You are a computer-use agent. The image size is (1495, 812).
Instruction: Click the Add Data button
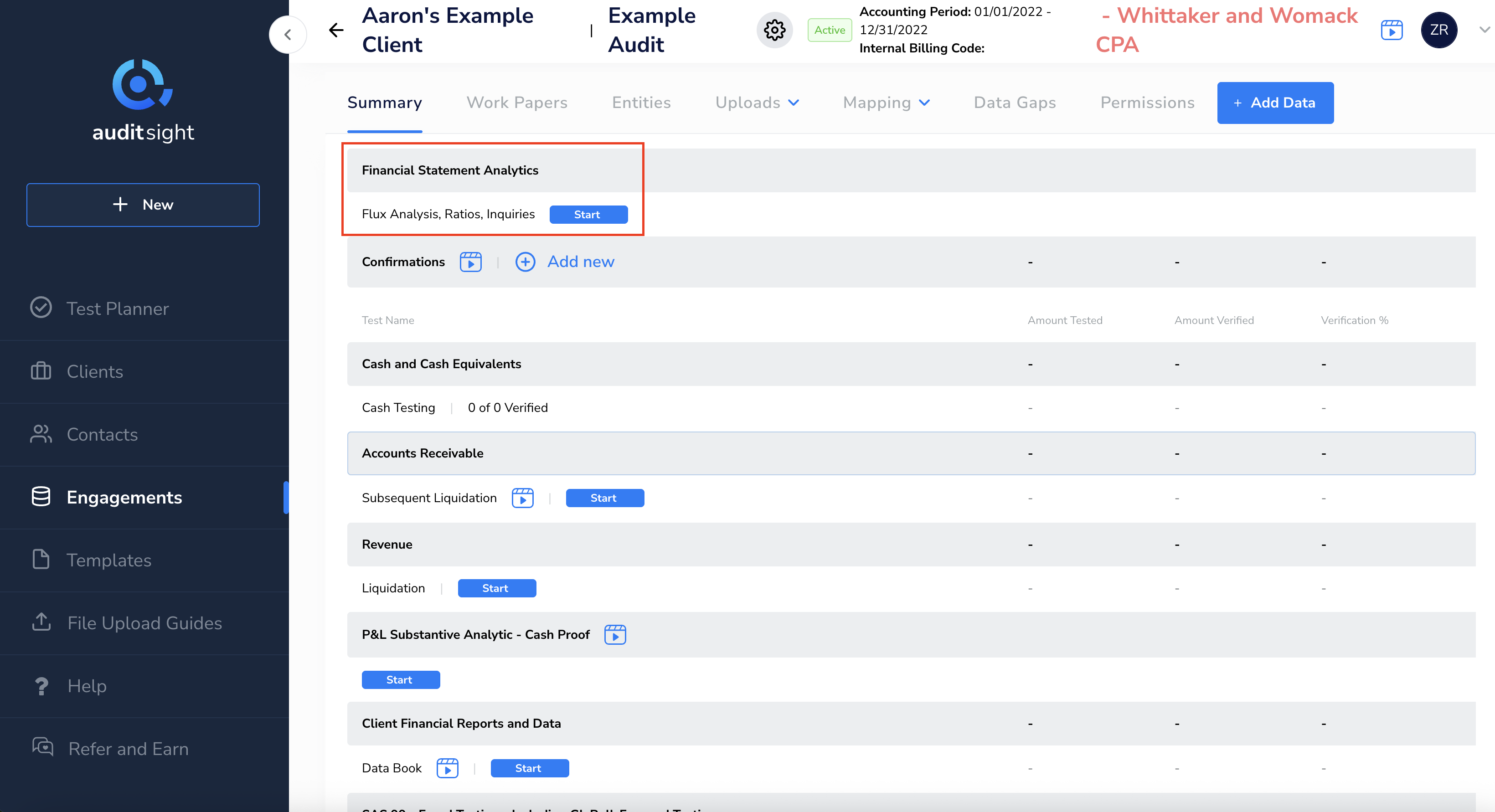tap(1275, 103)
